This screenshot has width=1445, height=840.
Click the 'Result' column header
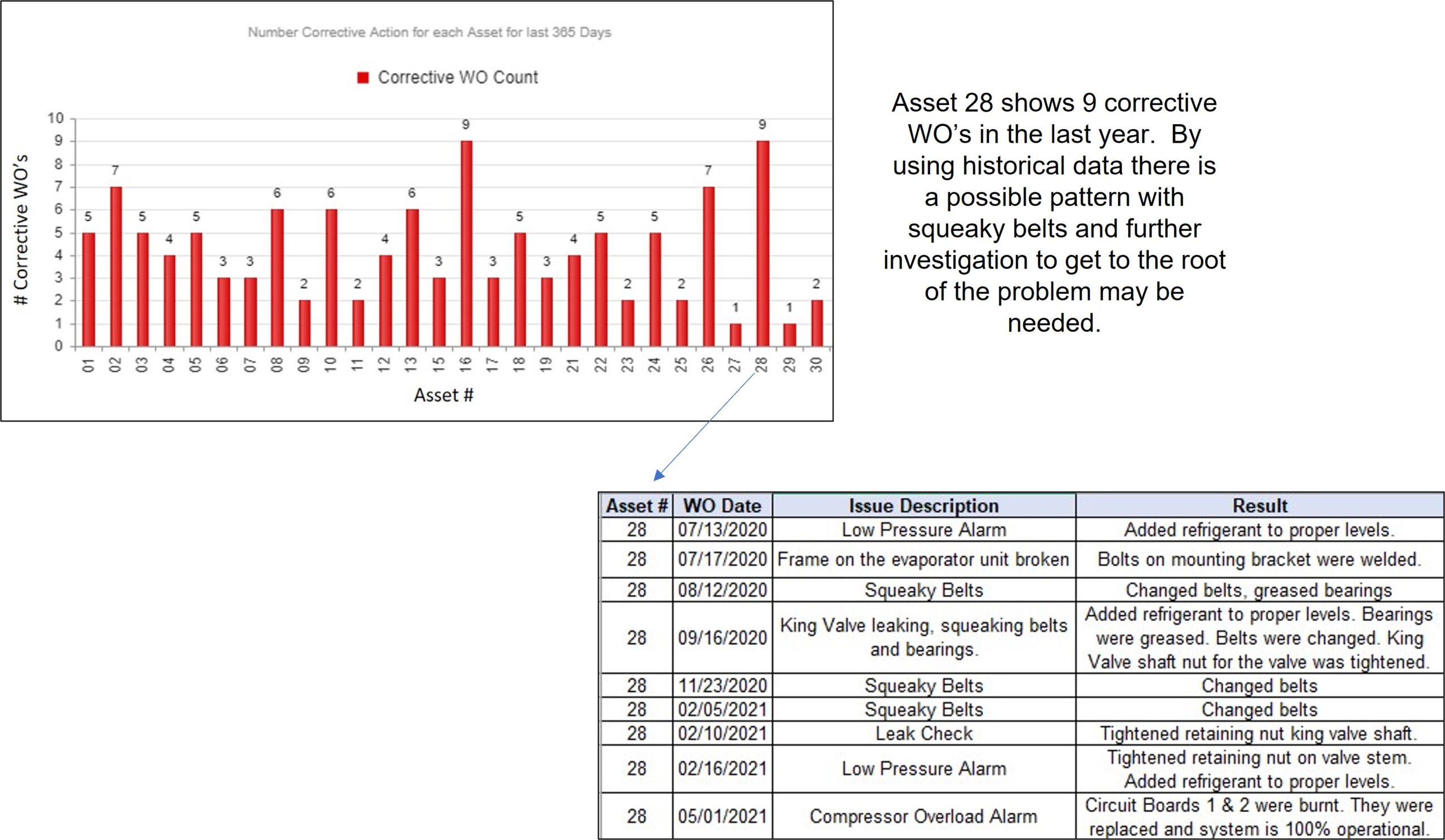[x=1260, y=506]
